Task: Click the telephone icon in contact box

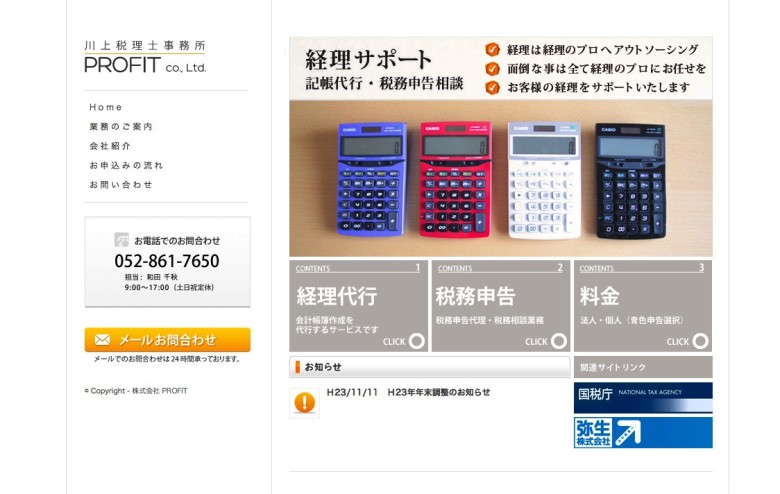Action: click(121, 240)
